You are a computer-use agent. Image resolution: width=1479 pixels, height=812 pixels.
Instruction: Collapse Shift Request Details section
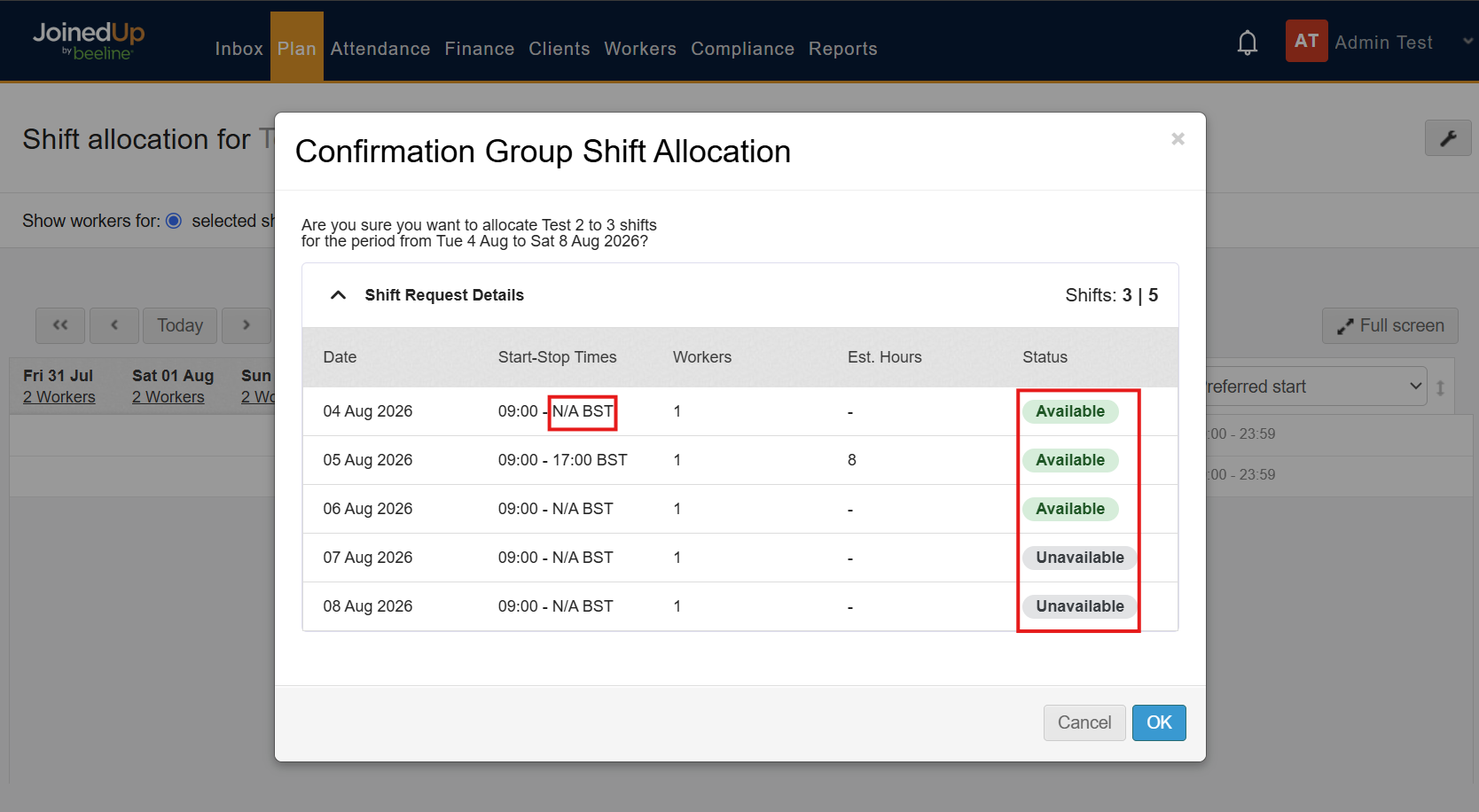pyautogui.click(x=338, y=295)
